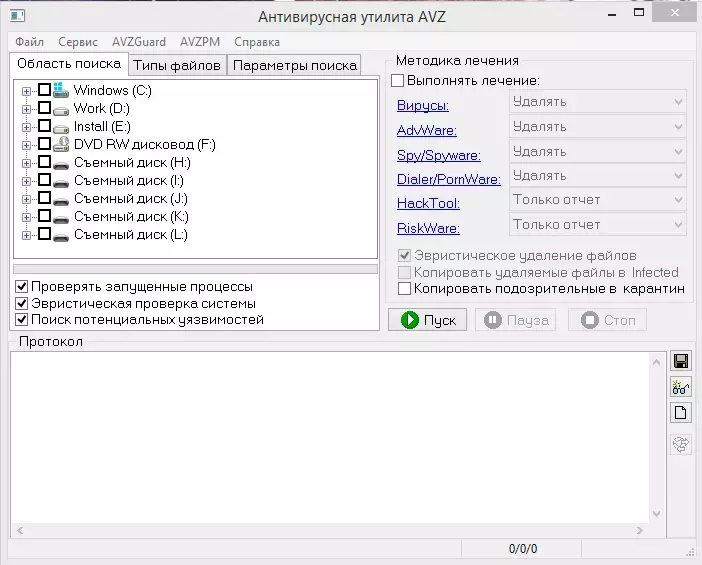Switch to the Параметры поиска tab
The image size is (702, 565).
295,65
